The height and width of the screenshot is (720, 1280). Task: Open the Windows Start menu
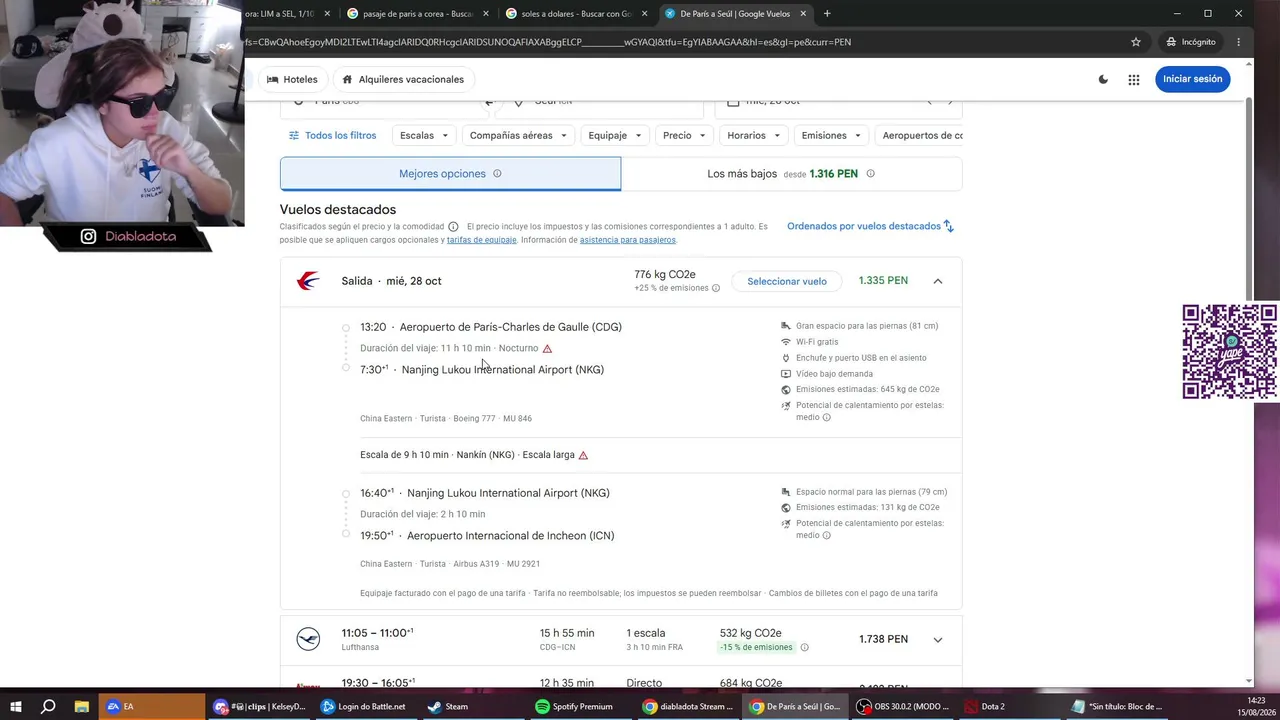coord(16,706)
